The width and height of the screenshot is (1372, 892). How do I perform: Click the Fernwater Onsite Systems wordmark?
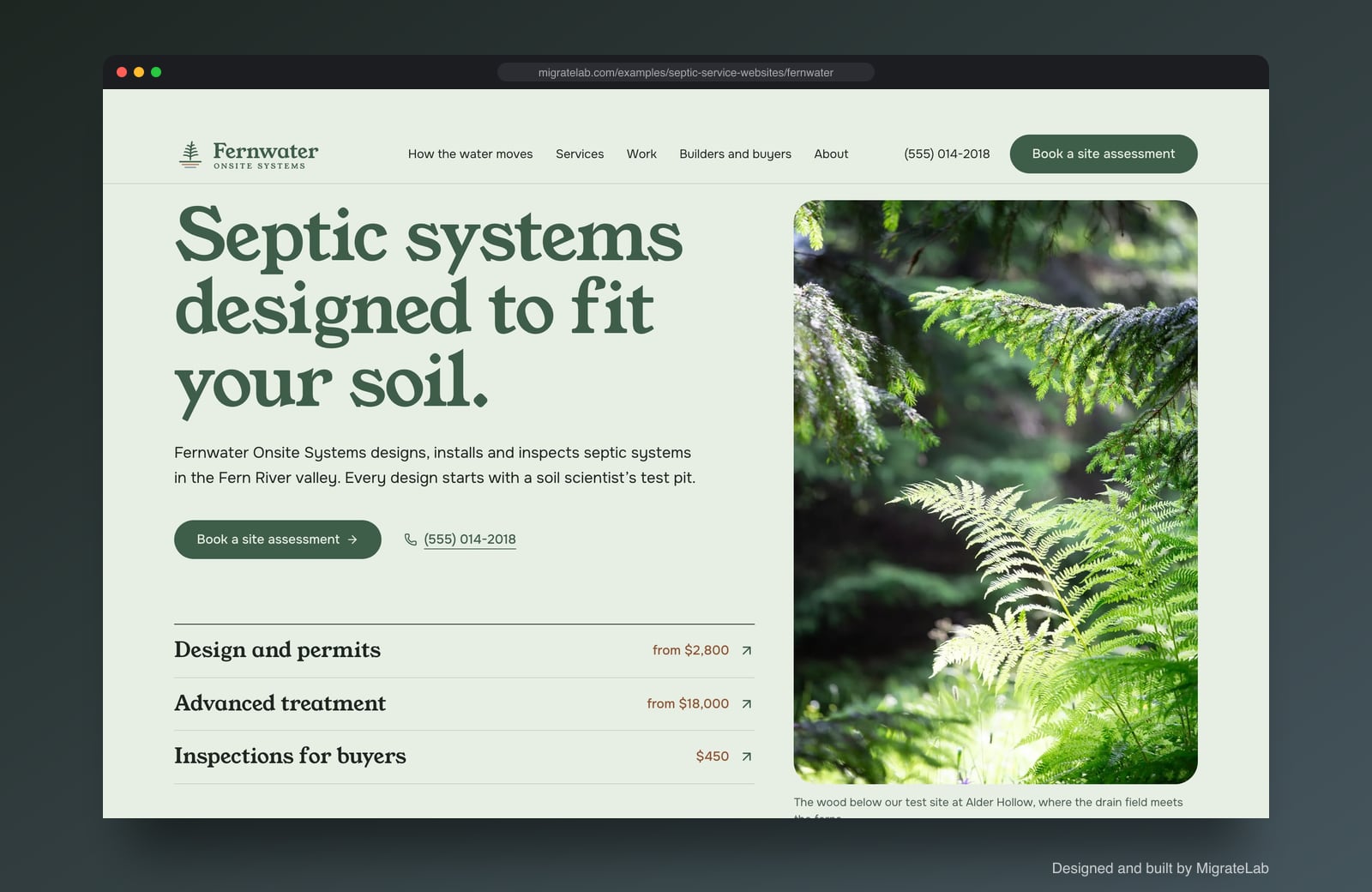[266, 155]
